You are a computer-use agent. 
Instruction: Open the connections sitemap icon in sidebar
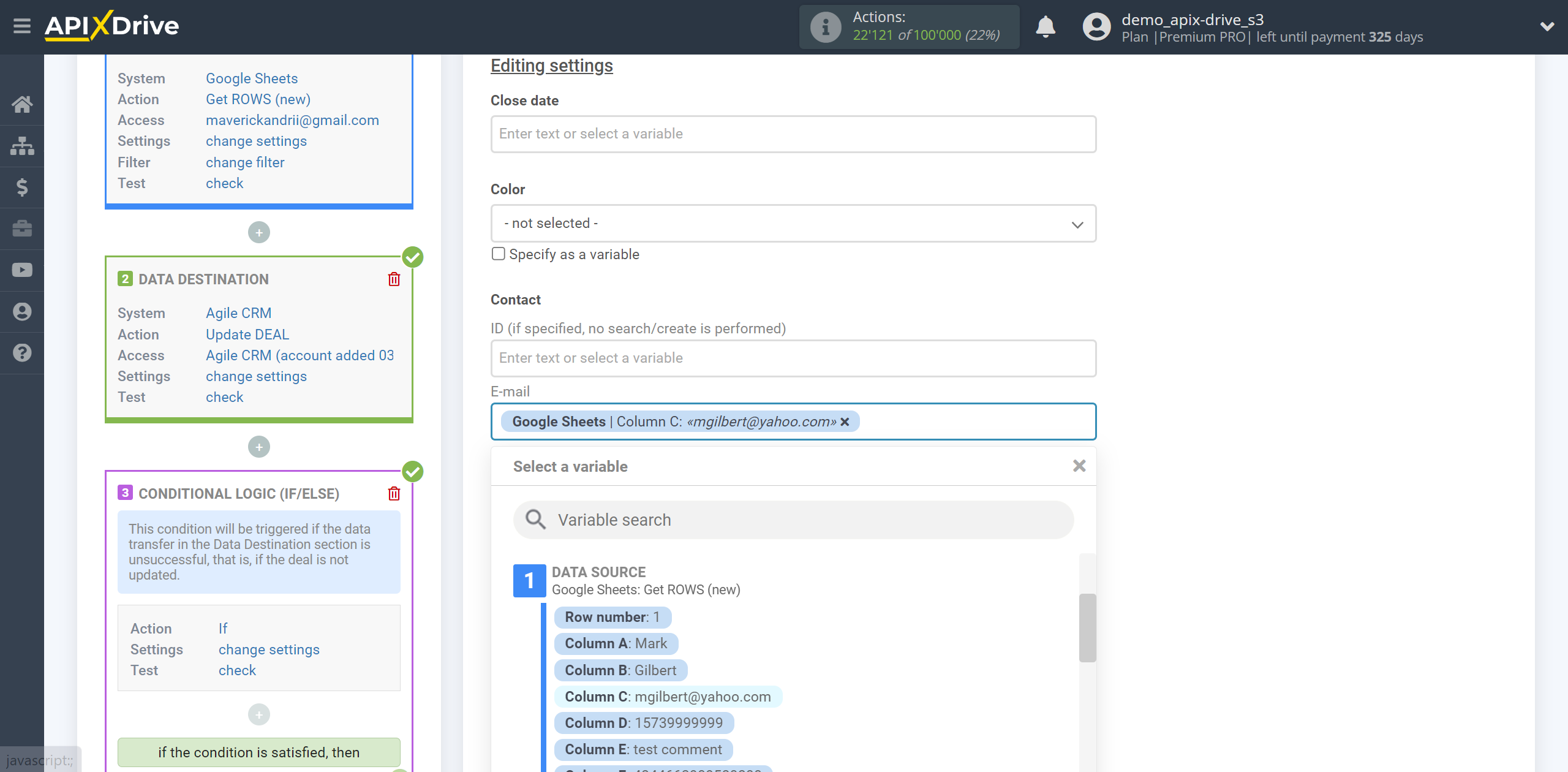pos(22,146)
